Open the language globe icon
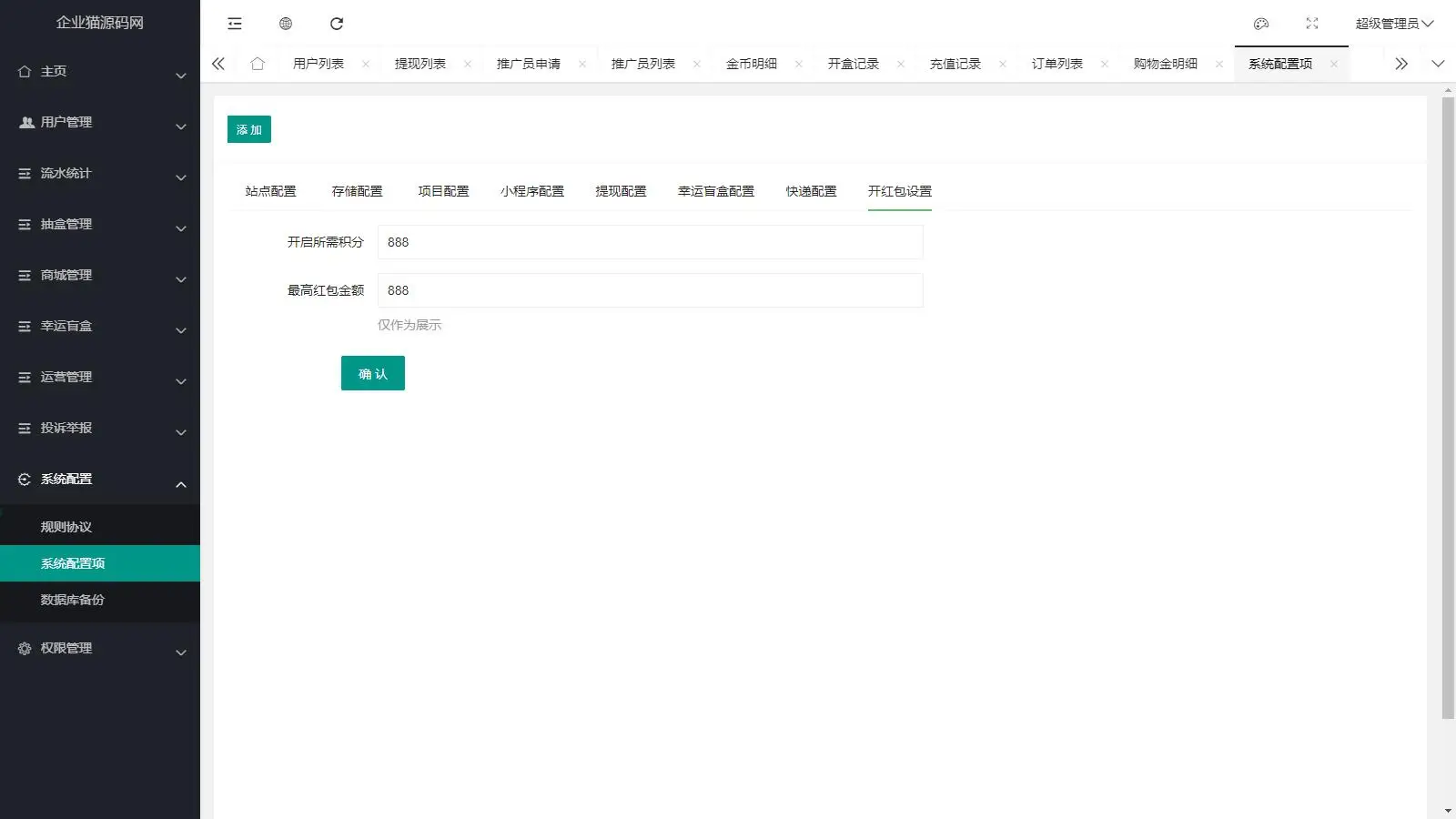The height and width of the screenshot is (819, 1456). [286, 24]
